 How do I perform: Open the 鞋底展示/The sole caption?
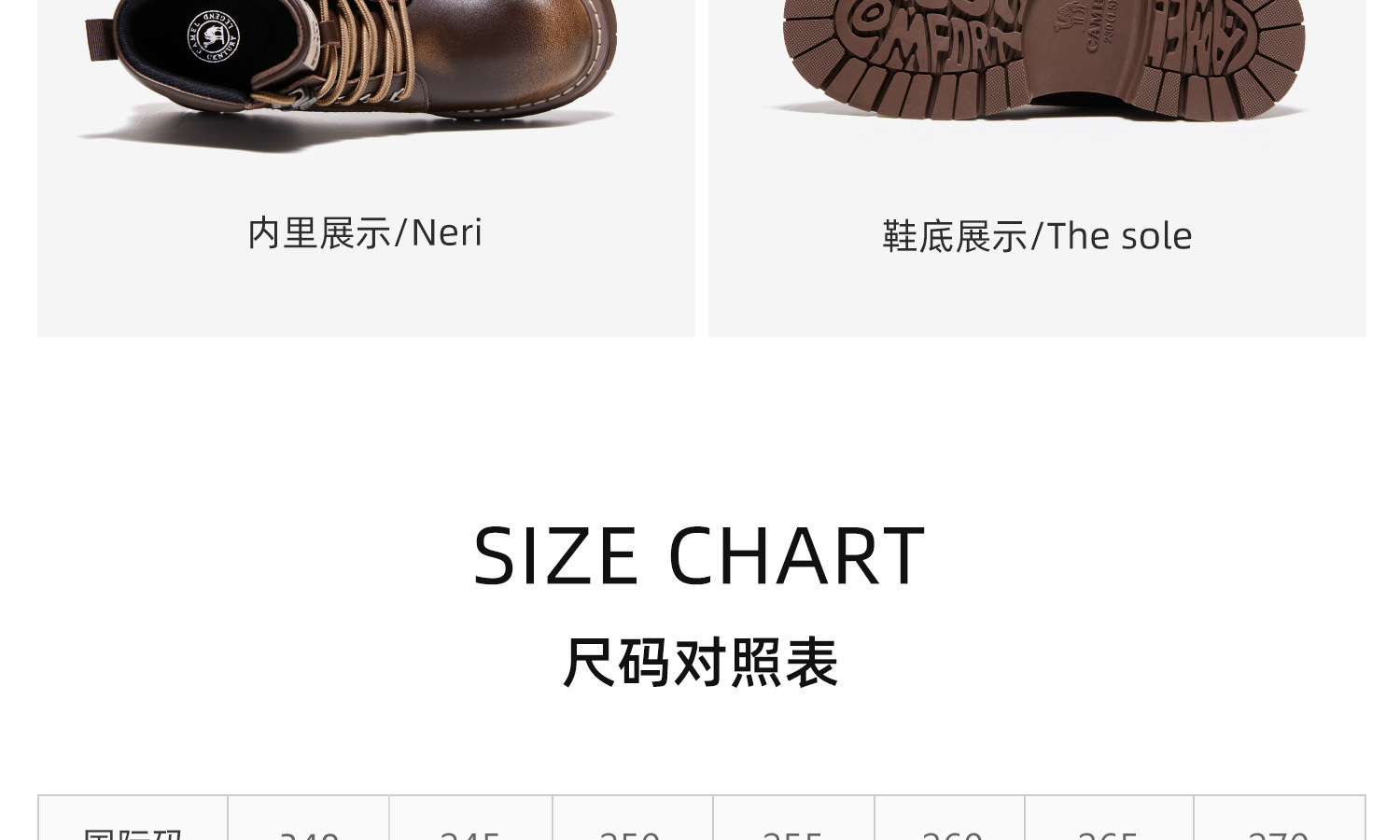[x=1037, y=236]
